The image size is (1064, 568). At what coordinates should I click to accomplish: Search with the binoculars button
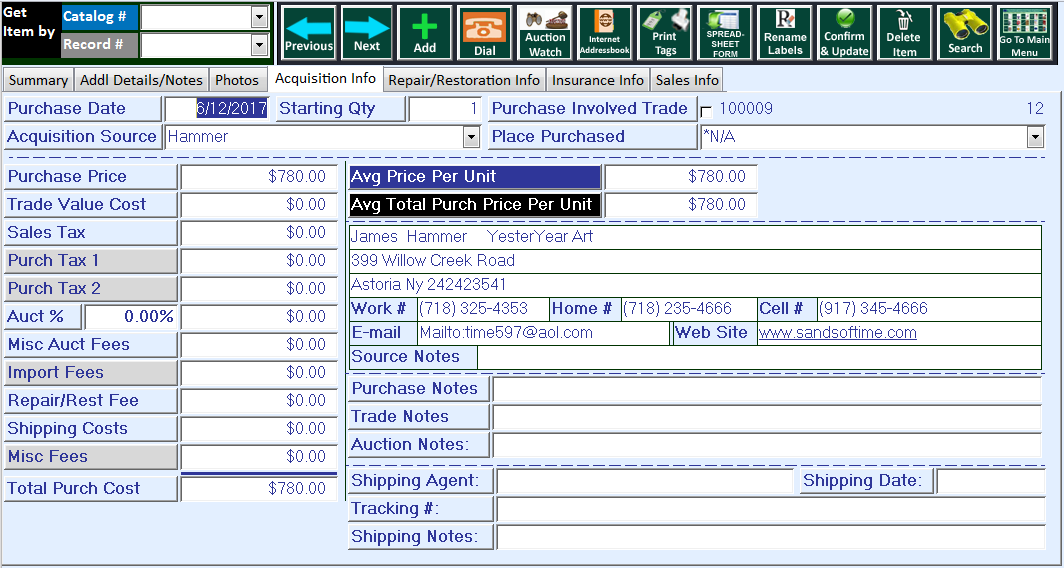coord(965,33)
